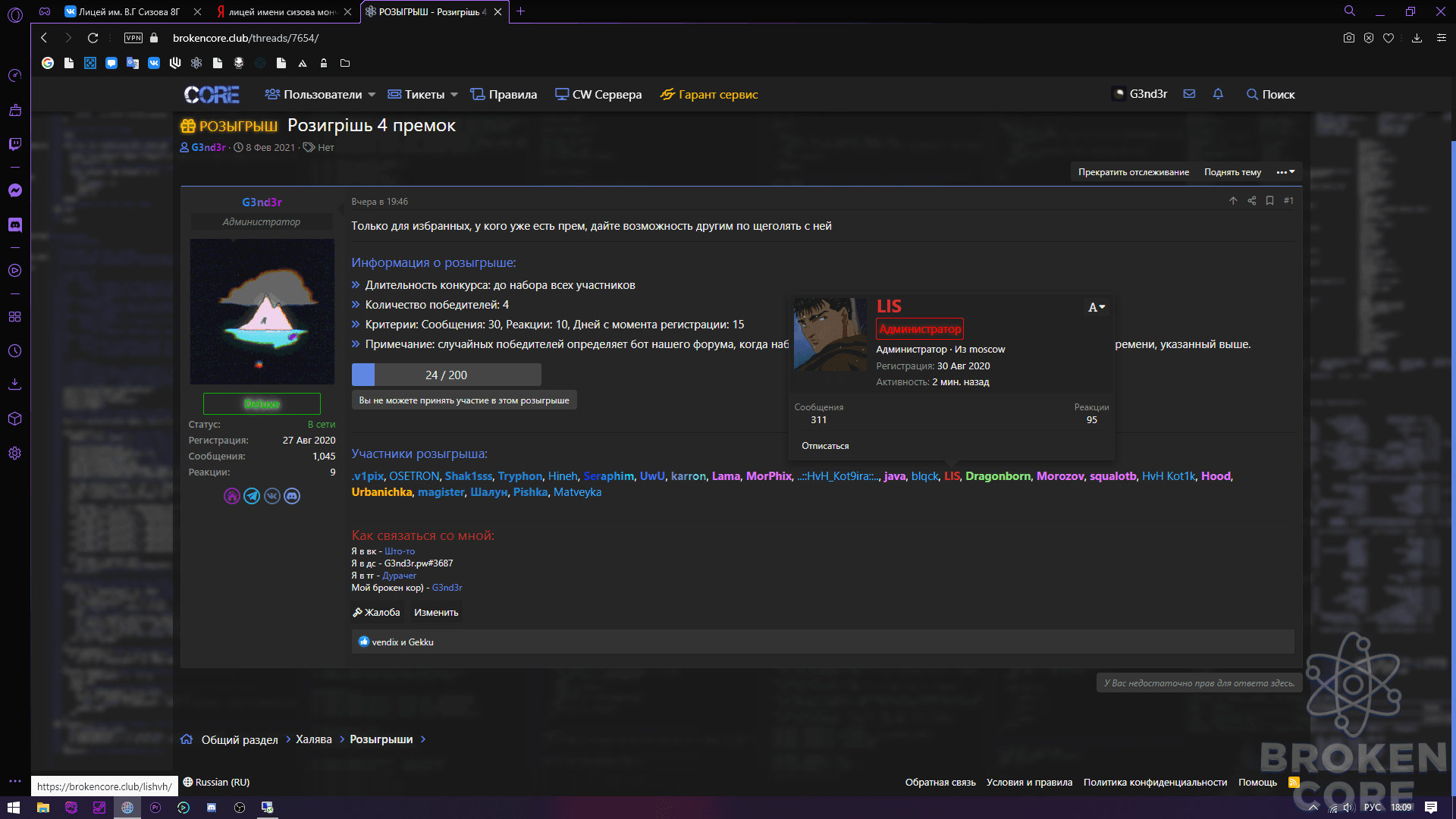
Task: Open the thread's three-dots more options menu
Action: tap(1285, 172)
